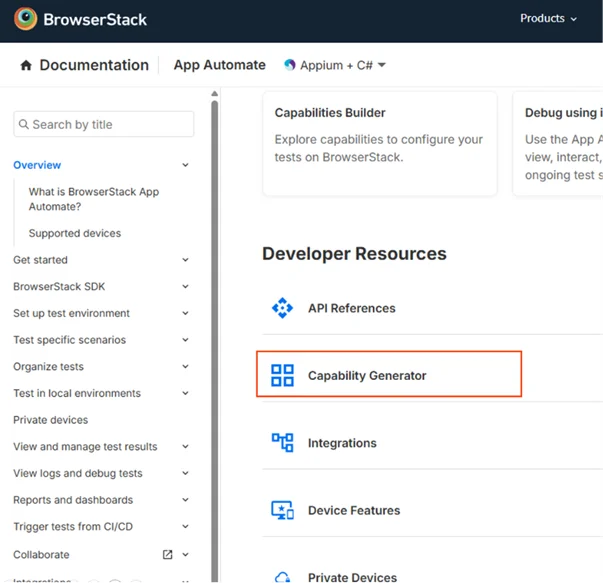Expand the Collaborate section chevron
This screenshot has width=603, height=583.
click(x=185, y=555)
